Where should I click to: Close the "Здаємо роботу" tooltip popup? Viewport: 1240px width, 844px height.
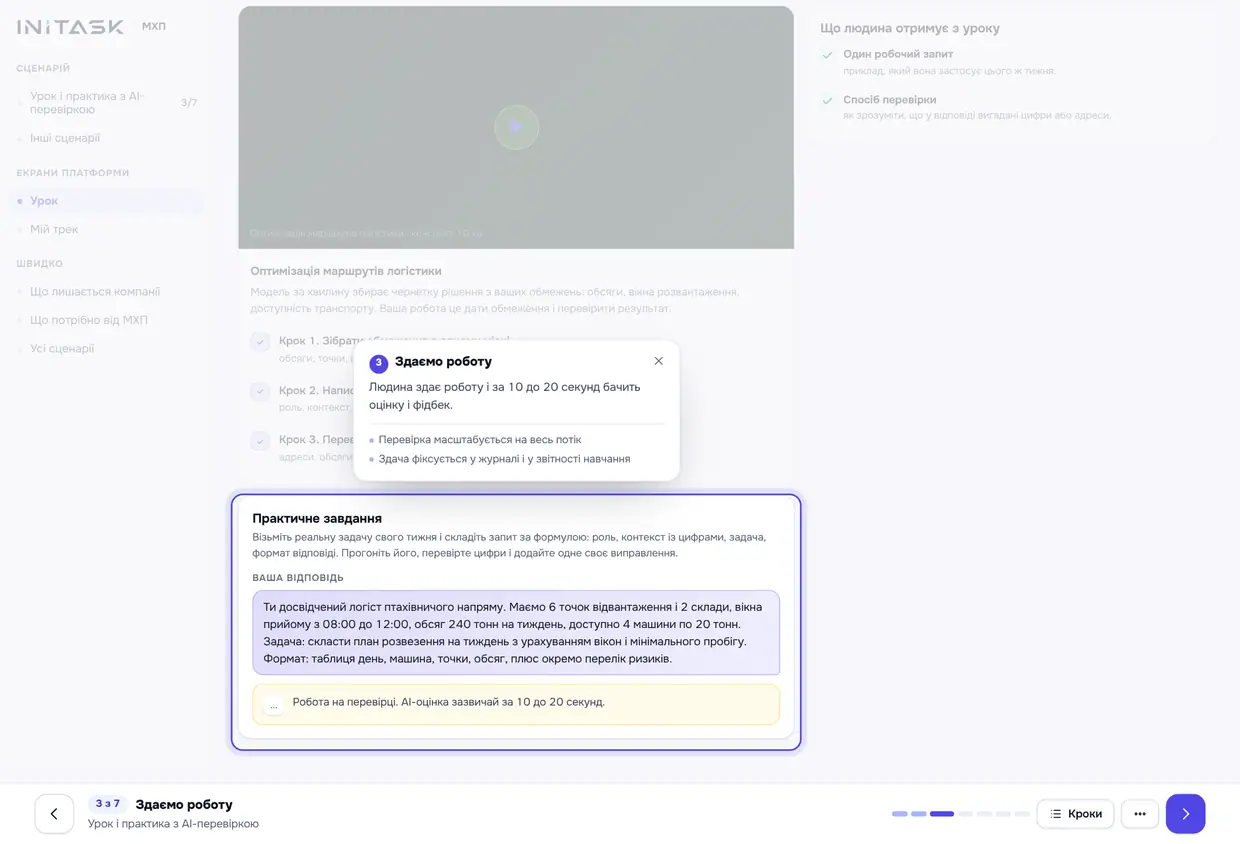658,361
